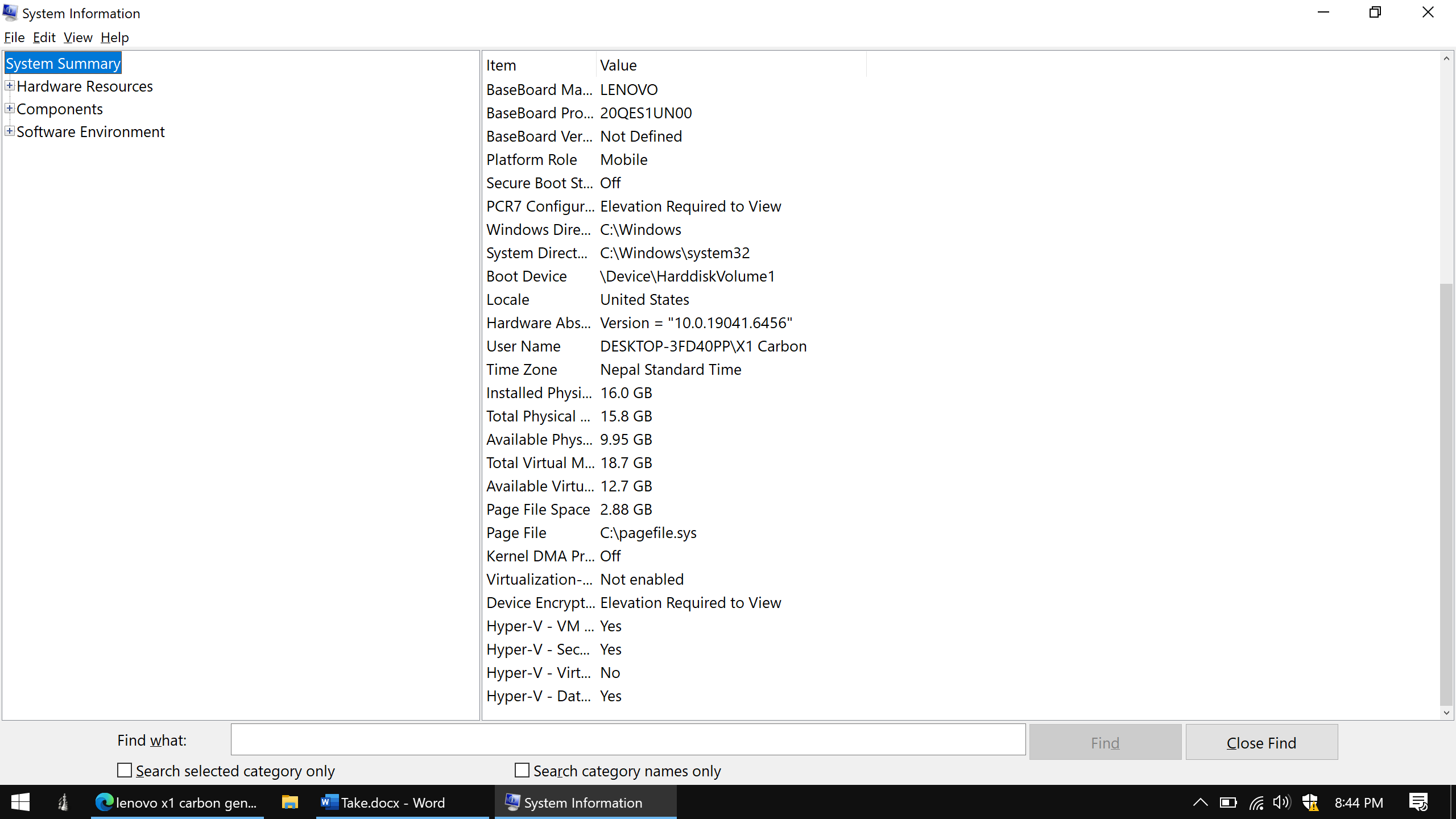Open the Action Center notifications
The image size is (1456, 819).
[x=1418, y=803]
